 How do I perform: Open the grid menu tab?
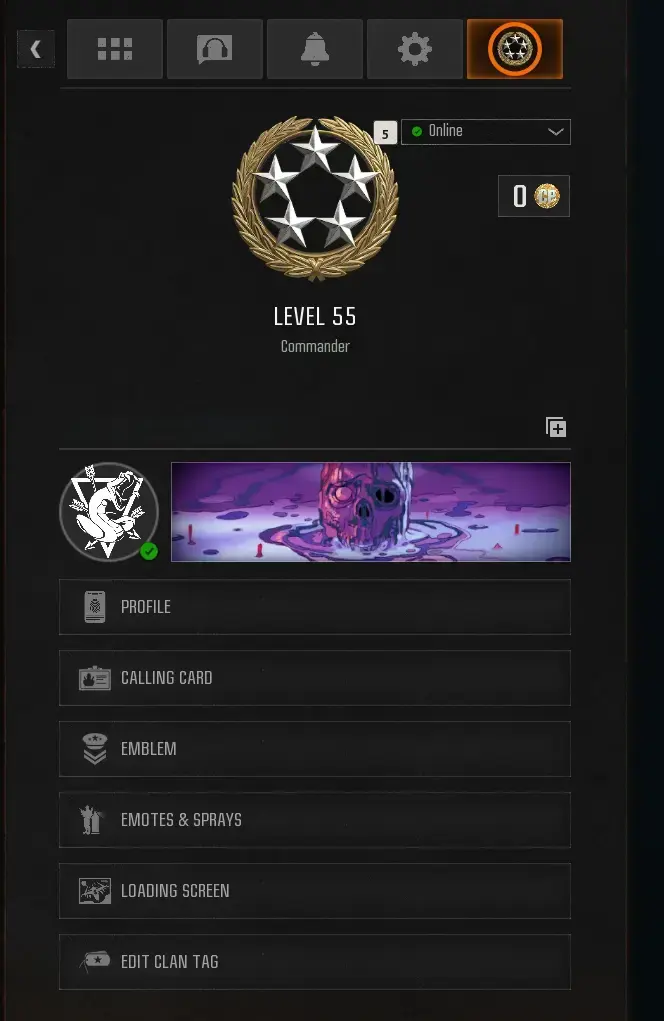click(115, 49)
